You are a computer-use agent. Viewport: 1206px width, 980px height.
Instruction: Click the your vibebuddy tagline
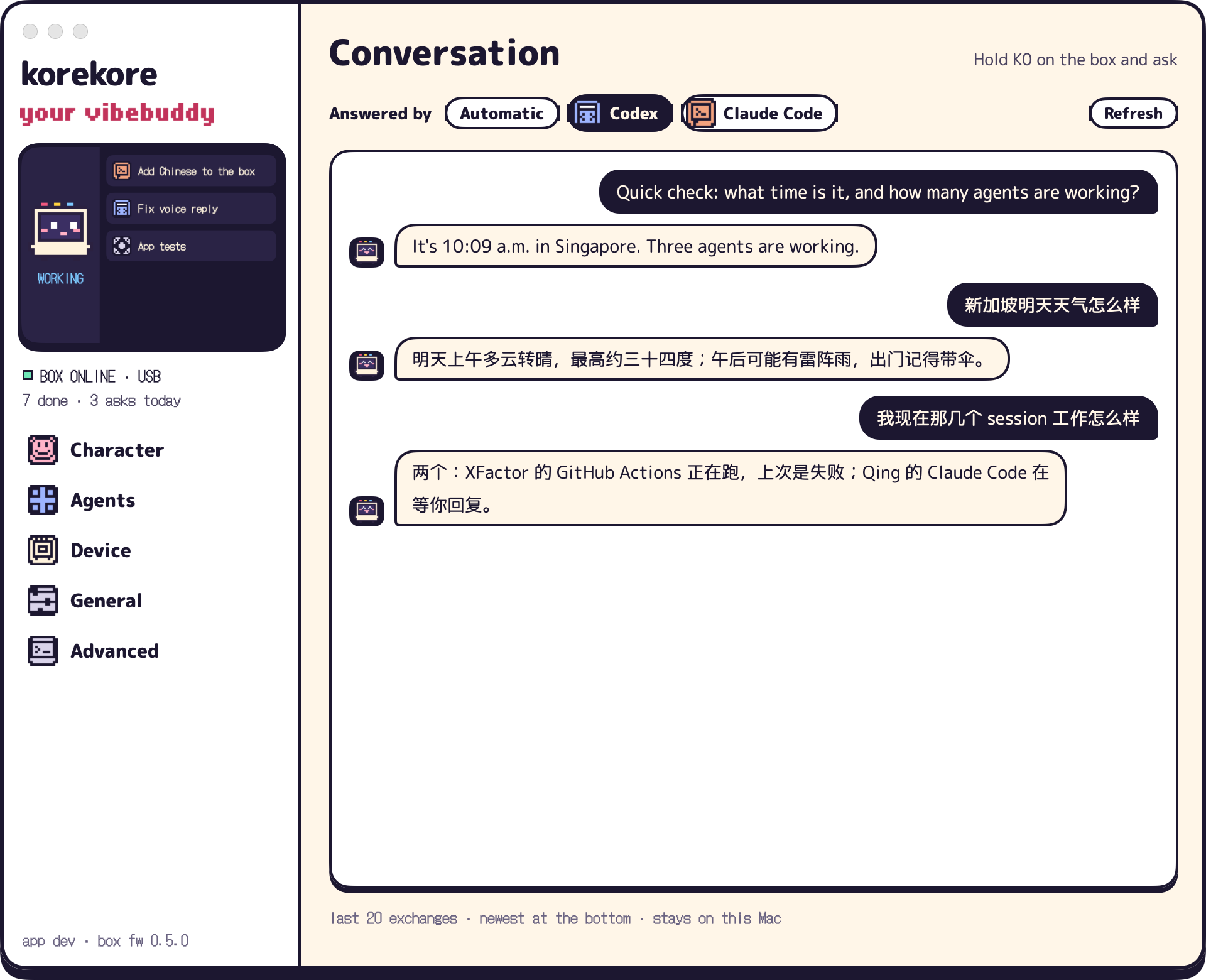pyautogui.click(x=117, y=112)
